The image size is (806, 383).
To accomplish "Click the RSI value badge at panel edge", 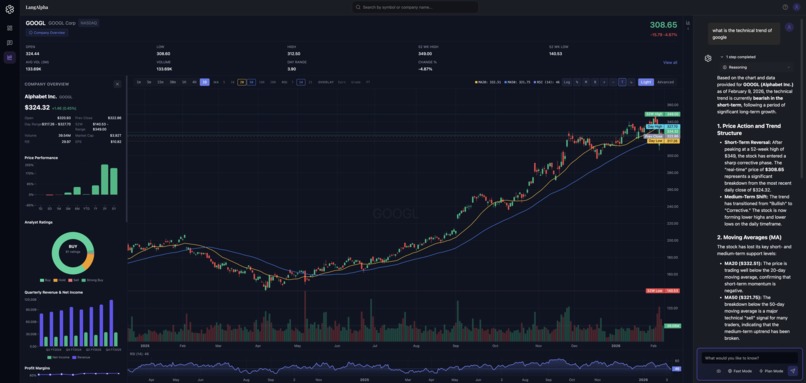I will click(x=677, y=369).
